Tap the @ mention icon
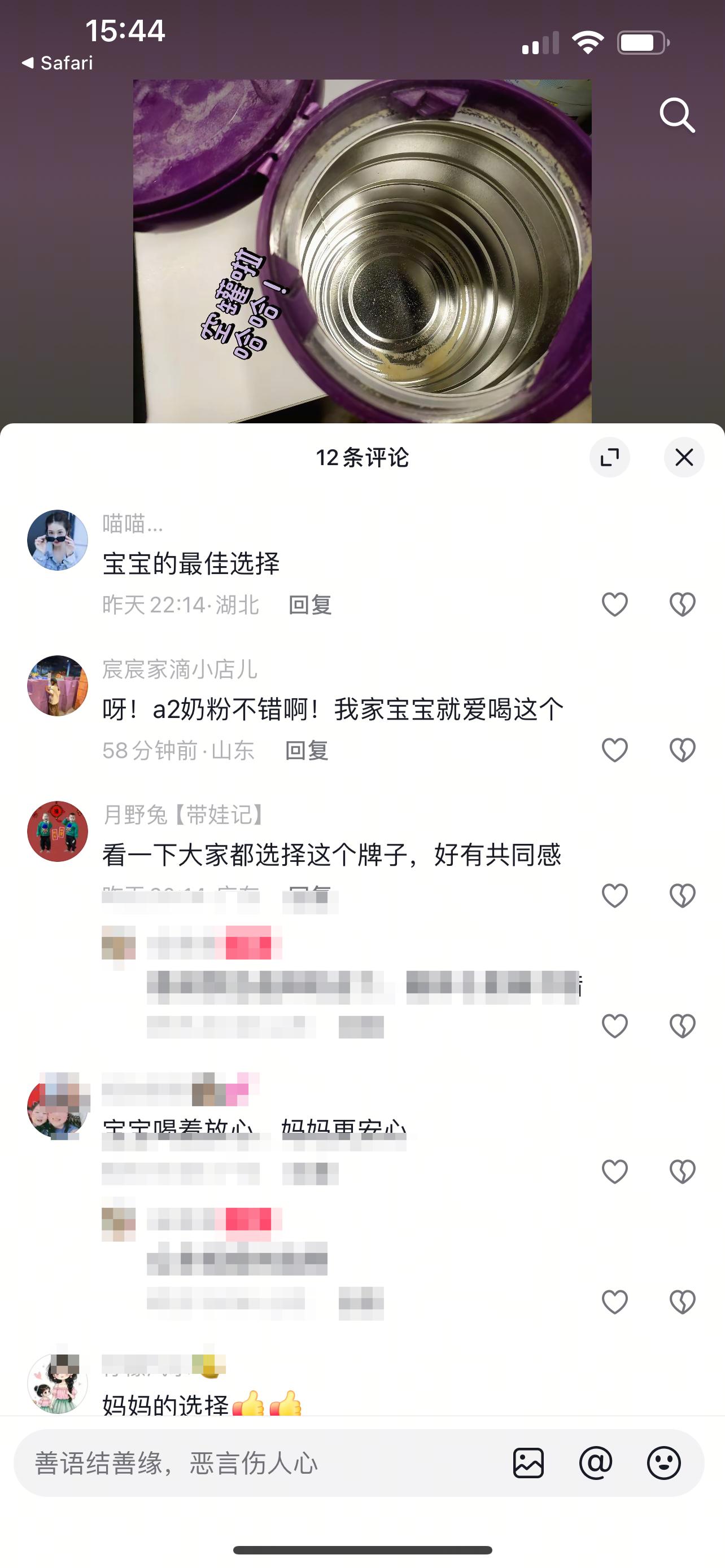 (x=595, y=1462)
